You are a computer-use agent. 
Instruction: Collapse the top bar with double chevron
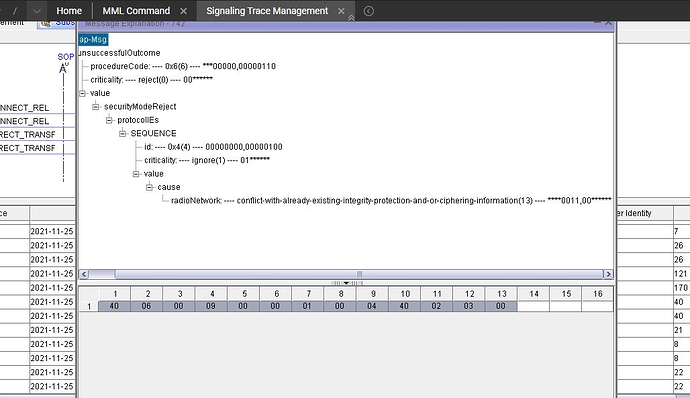[351, 18]
